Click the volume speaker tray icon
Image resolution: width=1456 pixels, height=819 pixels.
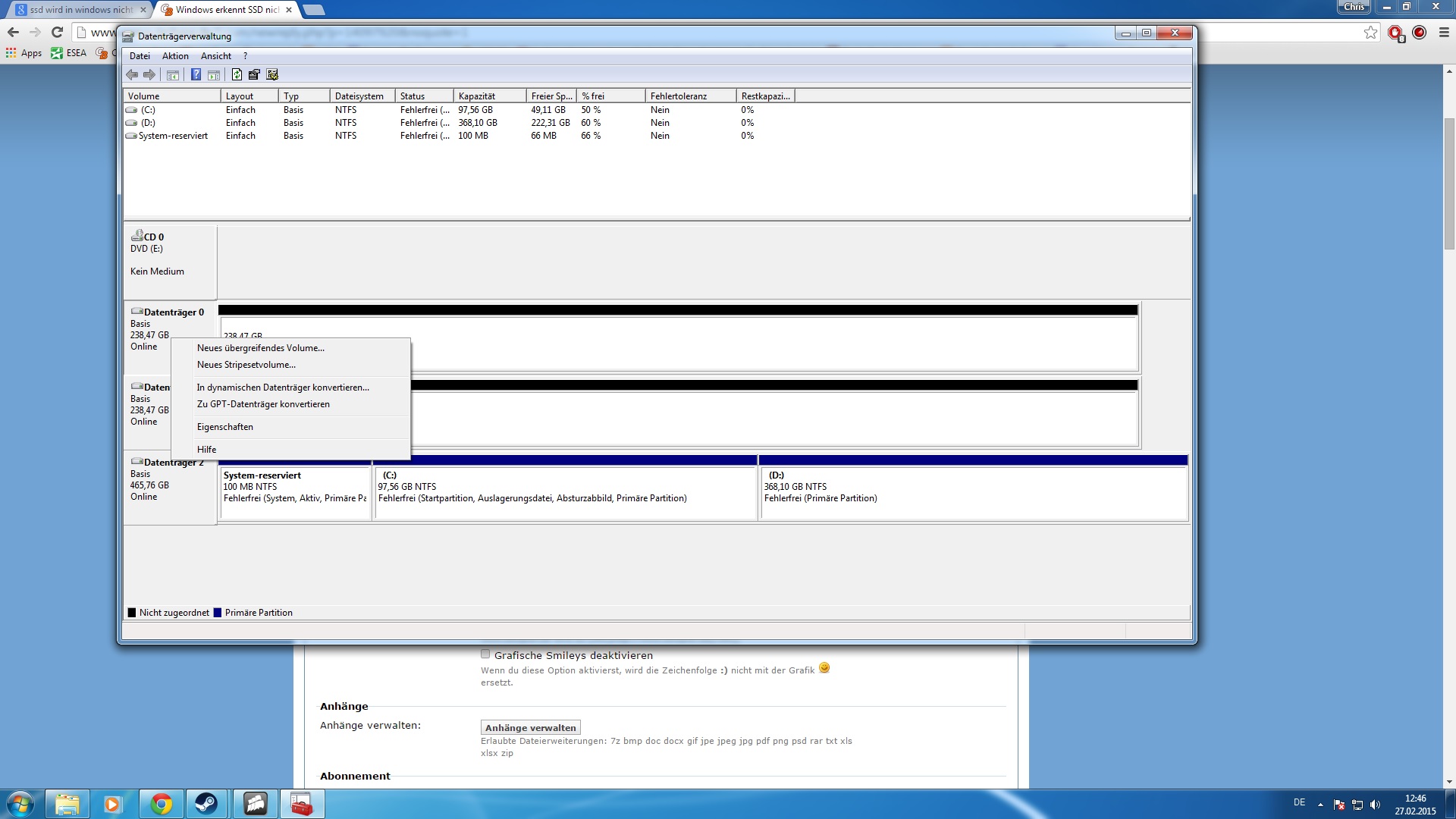1375,805
